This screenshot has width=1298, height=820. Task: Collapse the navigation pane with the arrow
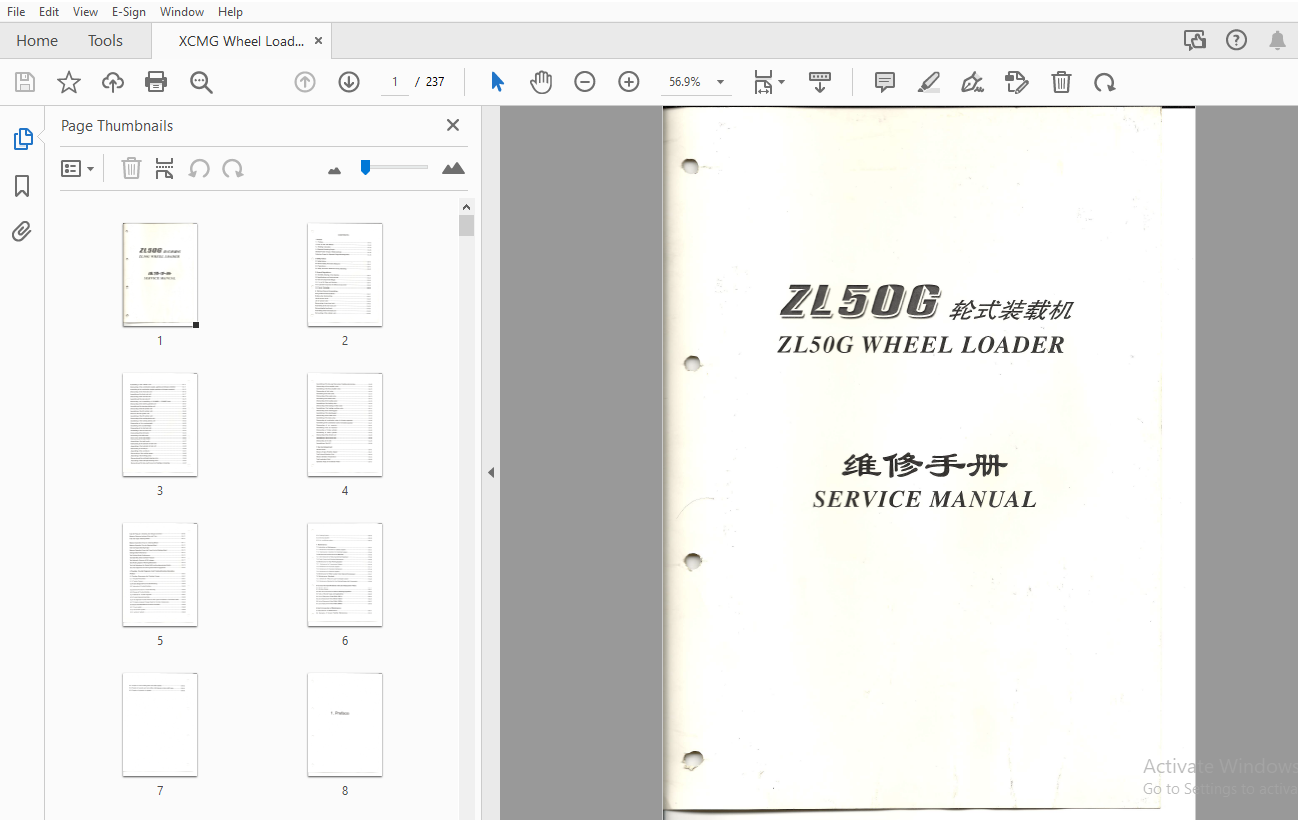(x=491, y=472)
